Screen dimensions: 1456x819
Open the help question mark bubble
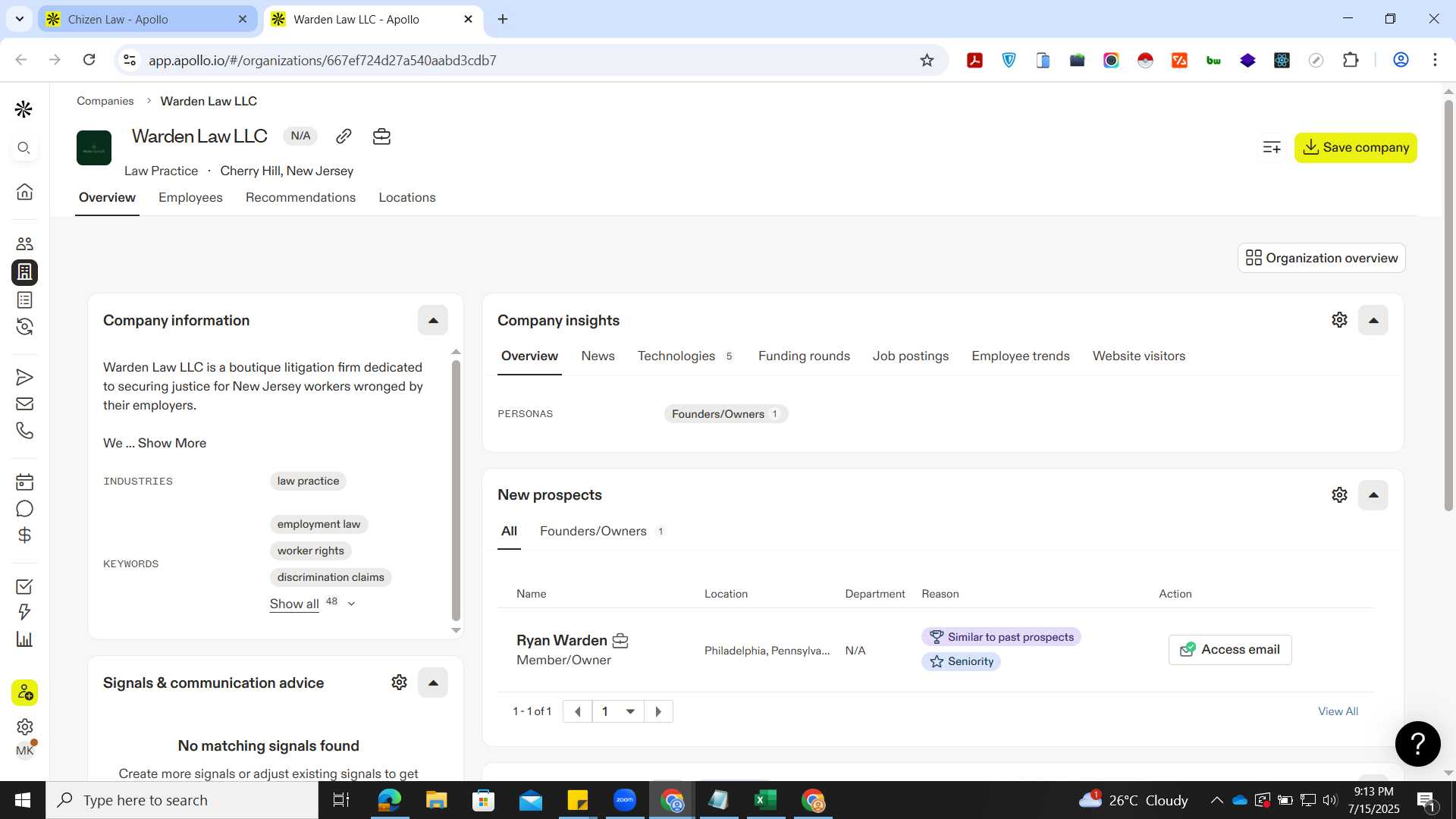(x=1417, y=744)
